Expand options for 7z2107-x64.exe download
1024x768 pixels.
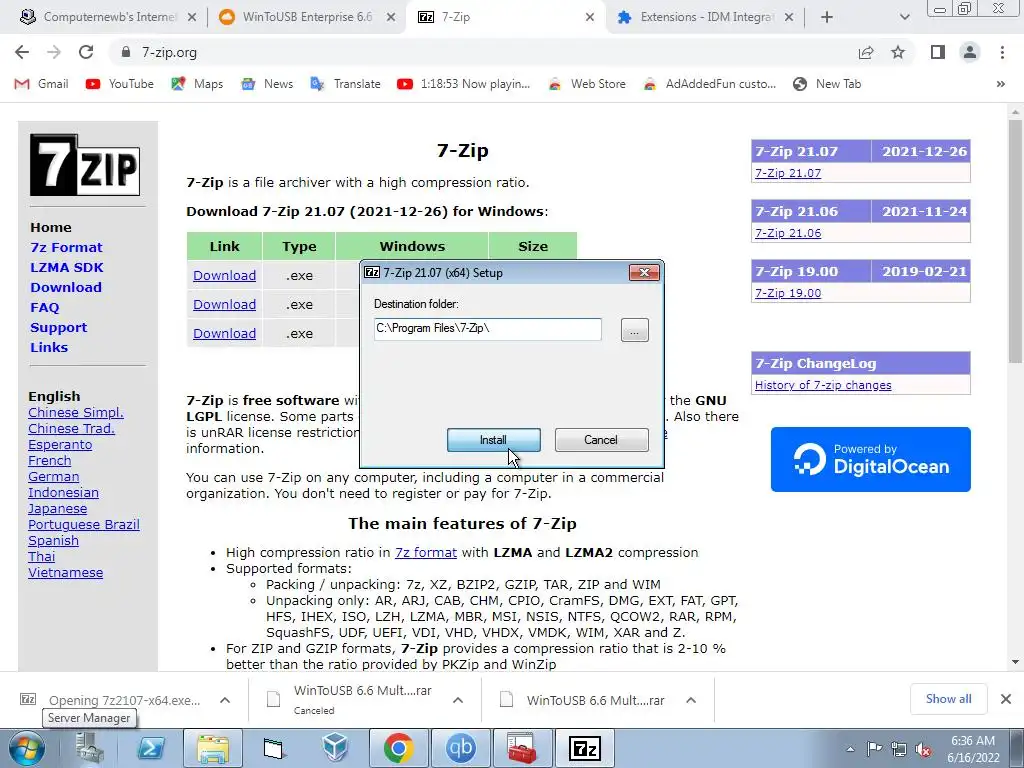coord(225,700)
